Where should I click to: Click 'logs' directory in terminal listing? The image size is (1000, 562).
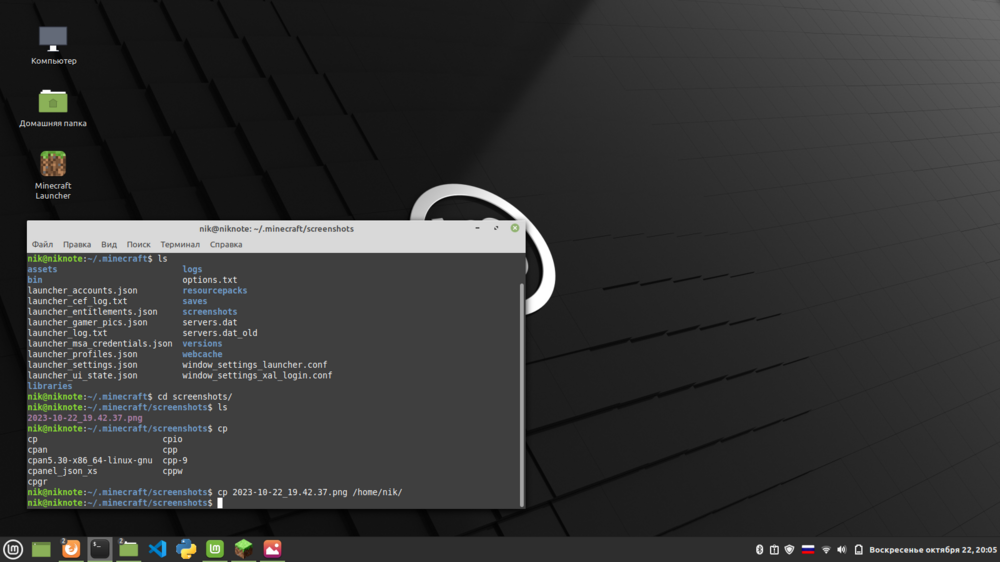(x=192, y=269)
